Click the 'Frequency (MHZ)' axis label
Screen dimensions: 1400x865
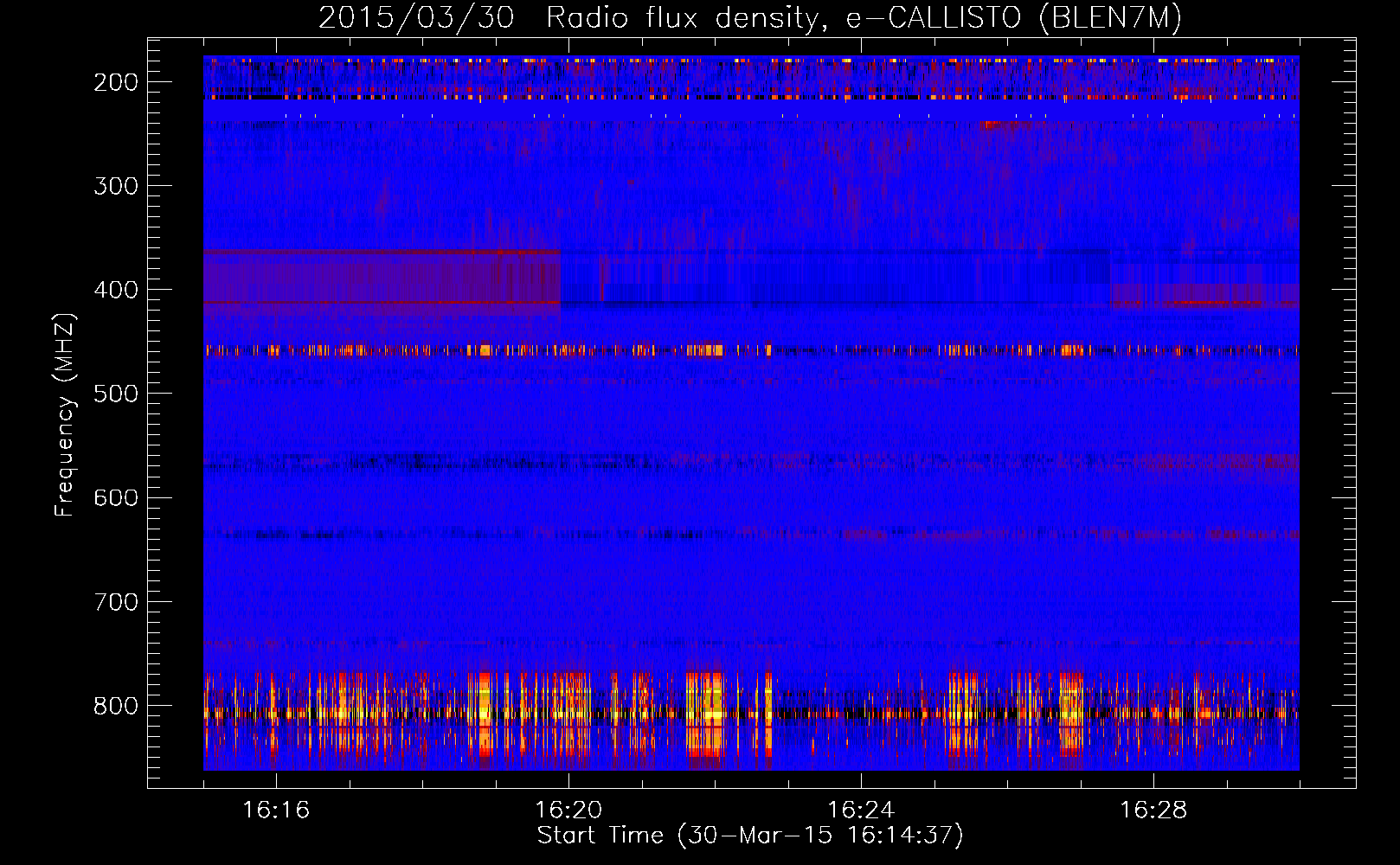point(65,415)
